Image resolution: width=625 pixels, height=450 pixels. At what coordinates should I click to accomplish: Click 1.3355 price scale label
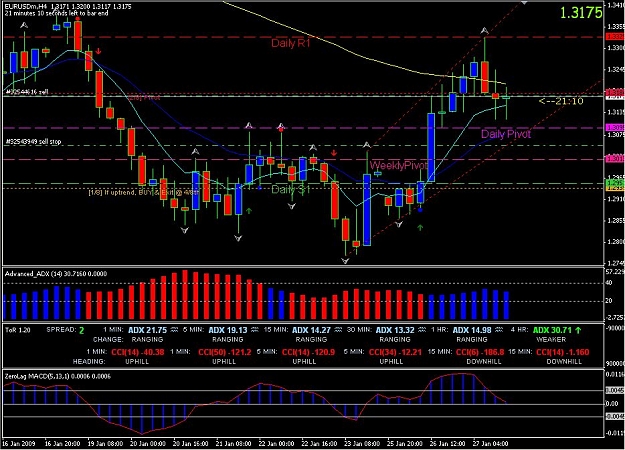point(616,27)
